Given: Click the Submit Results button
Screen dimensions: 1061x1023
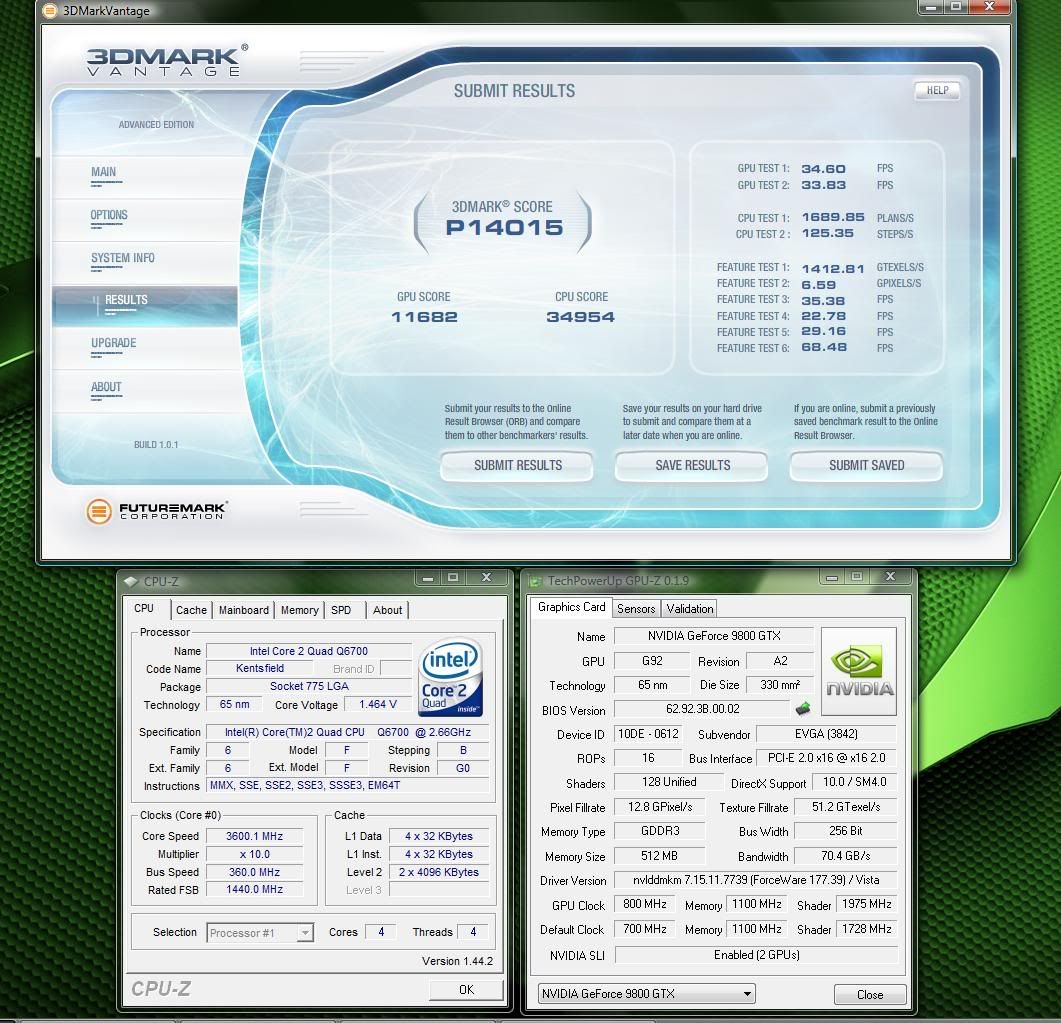Looking at the screenshot, I should click(x=517, y=465).
